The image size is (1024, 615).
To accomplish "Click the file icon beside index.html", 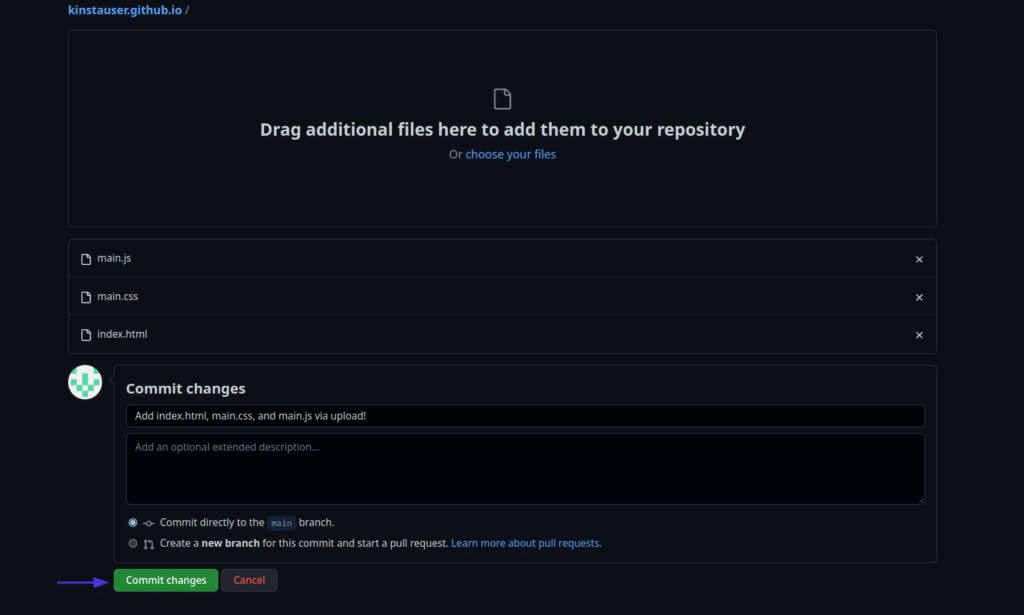I will [86, 334].
